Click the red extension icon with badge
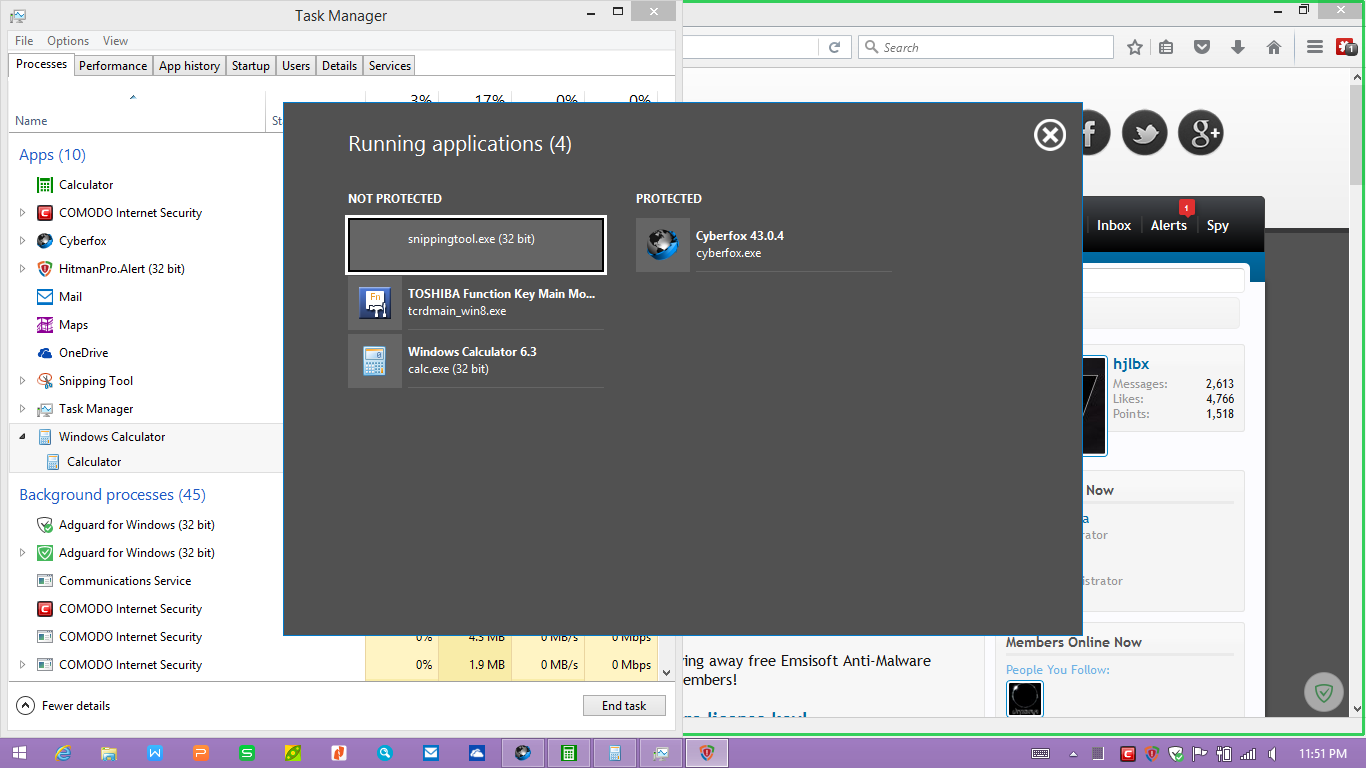Image resolution: width=1366 pixels, height=768 pixels. [1346, 47]
